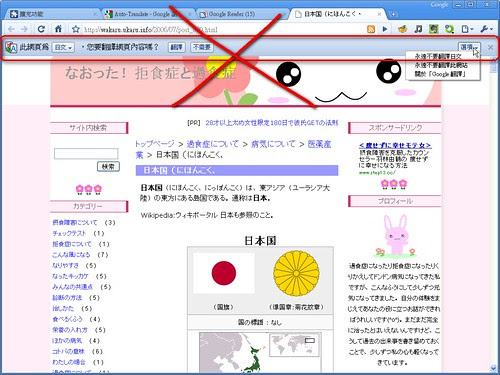
Task: Open the 過食症について breadcrumb link
Action: pyautogui.click(x=212, y=144)
